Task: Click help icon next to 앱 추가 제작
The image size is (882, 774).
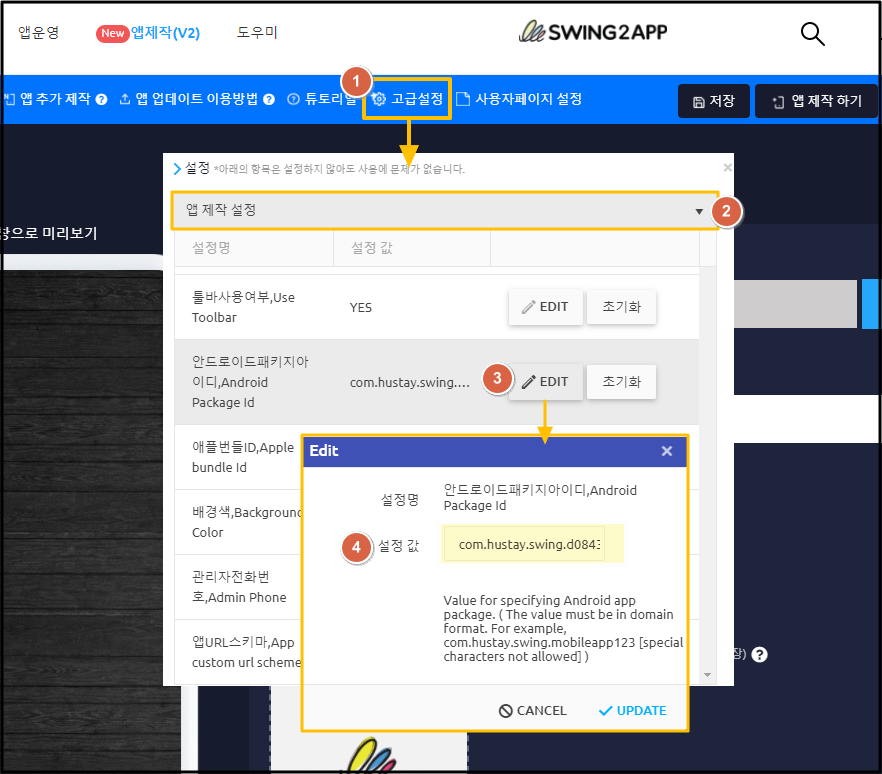Action: [x=101, y=100]
